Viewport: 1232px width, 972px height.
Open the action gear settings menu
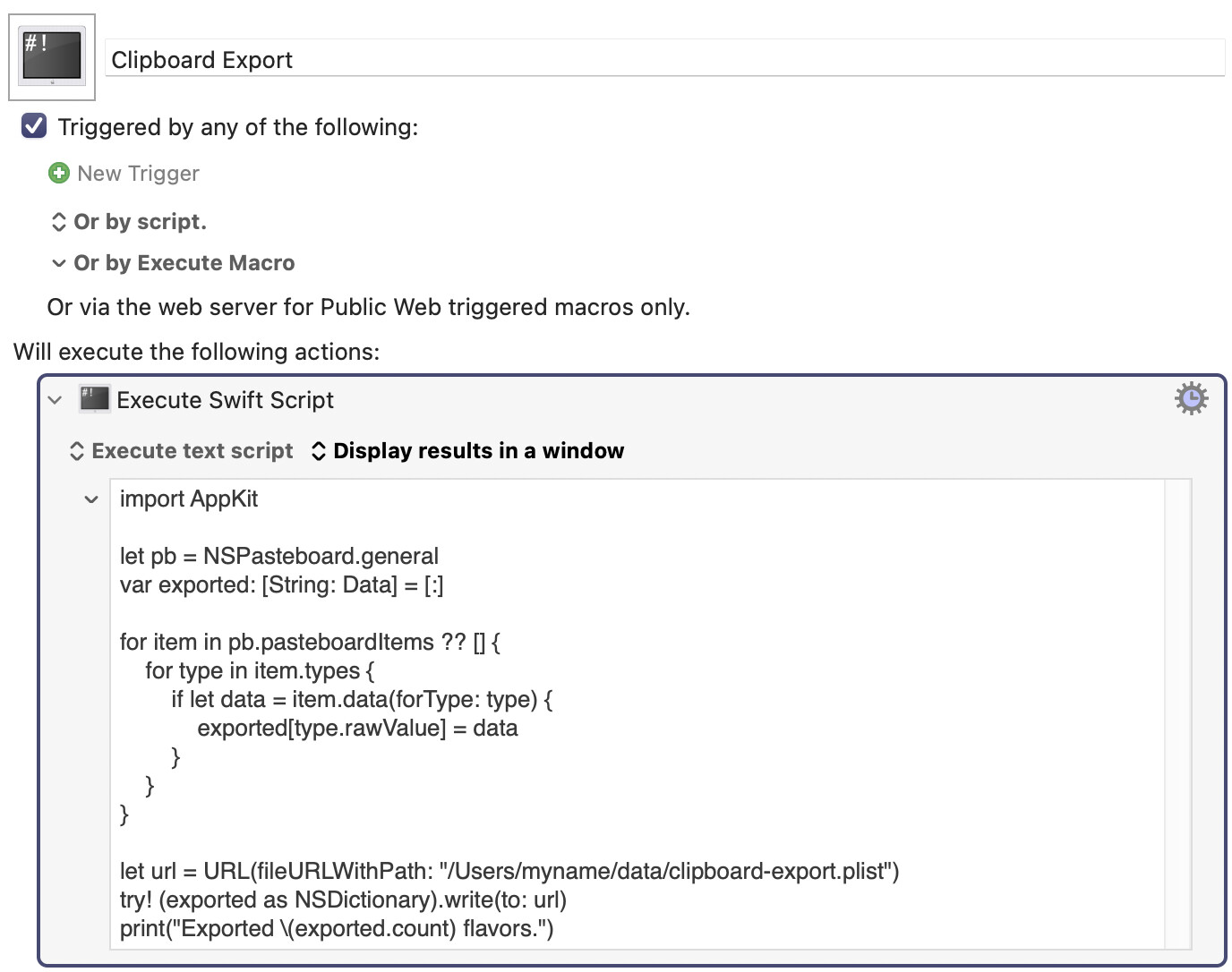[x=1191, y=399]
